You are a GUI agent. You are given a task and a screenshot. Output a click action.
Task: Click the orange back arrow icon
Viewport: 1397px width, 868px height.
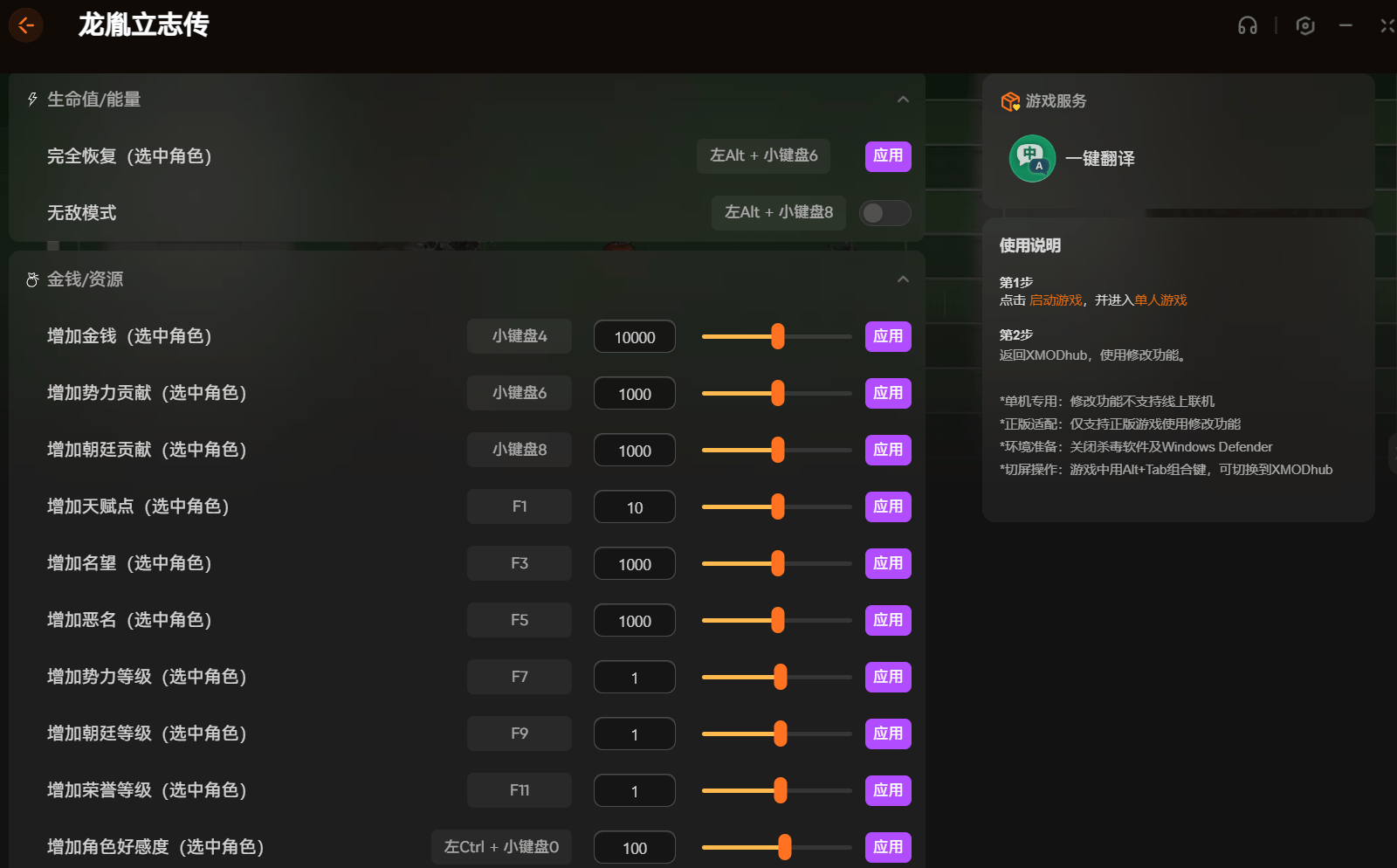point(26,25)
